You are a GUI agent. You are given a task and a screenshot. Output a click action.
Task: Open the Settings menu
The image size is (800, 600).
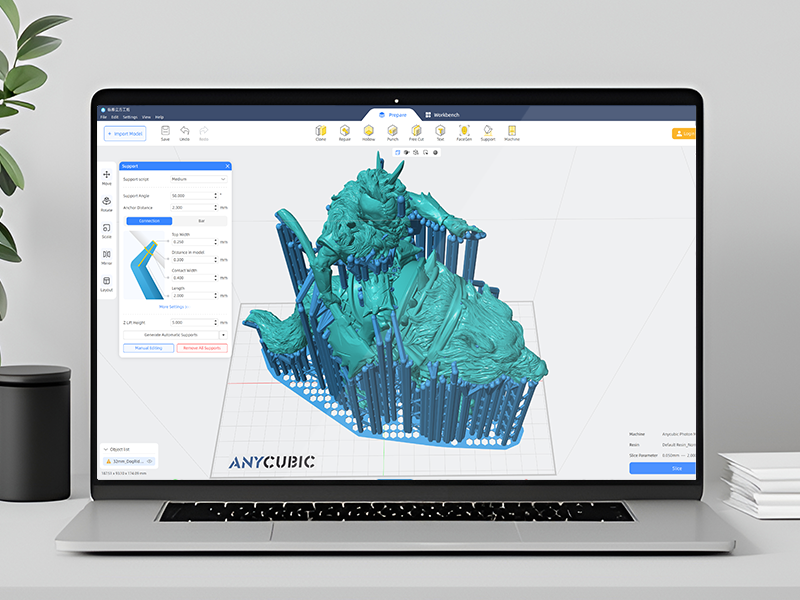pyautogui.click(x=130, y=117)
